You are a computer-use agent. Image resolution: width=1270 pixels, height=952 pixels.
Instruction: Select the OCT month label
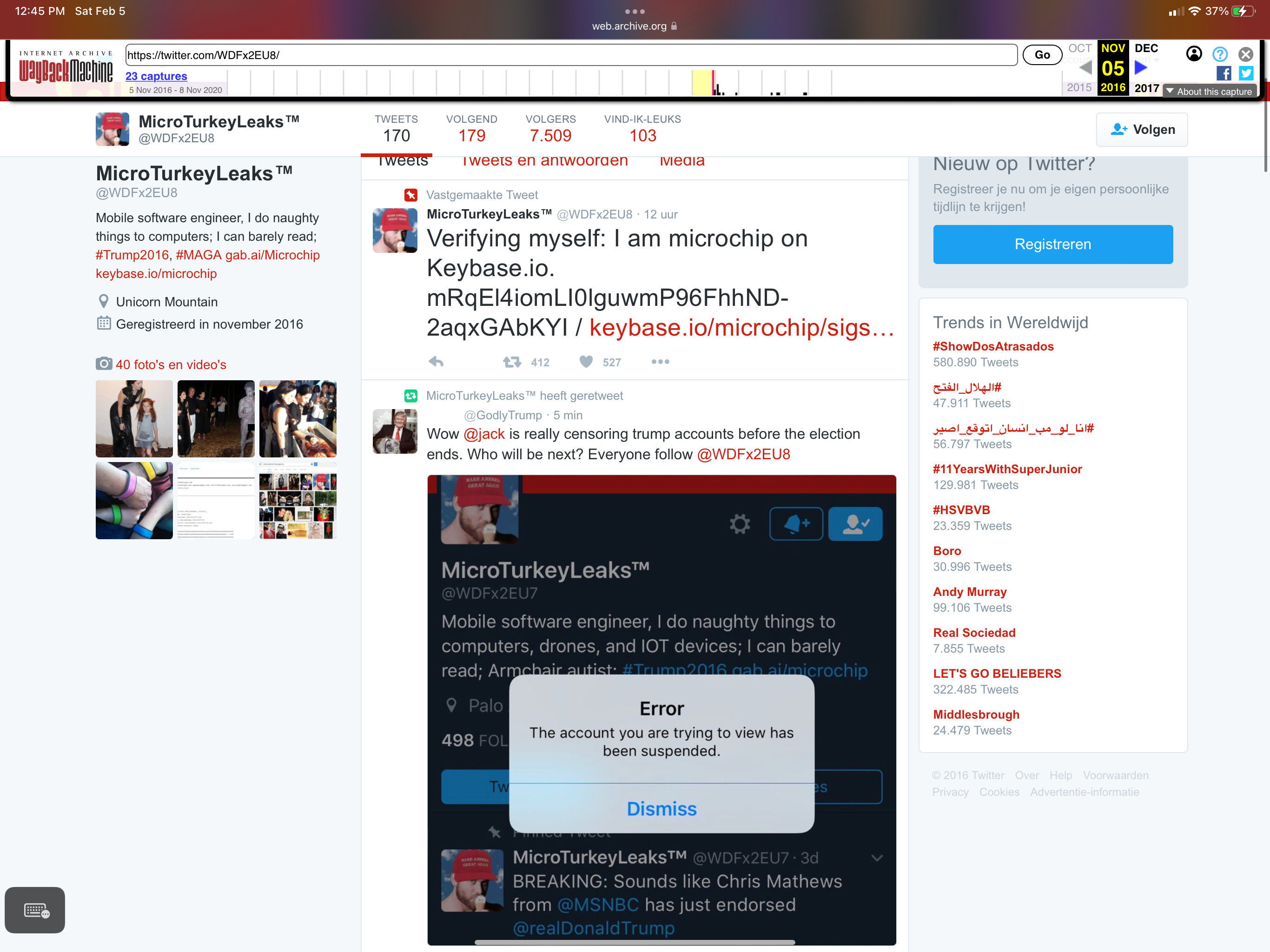click(1079, 48)
